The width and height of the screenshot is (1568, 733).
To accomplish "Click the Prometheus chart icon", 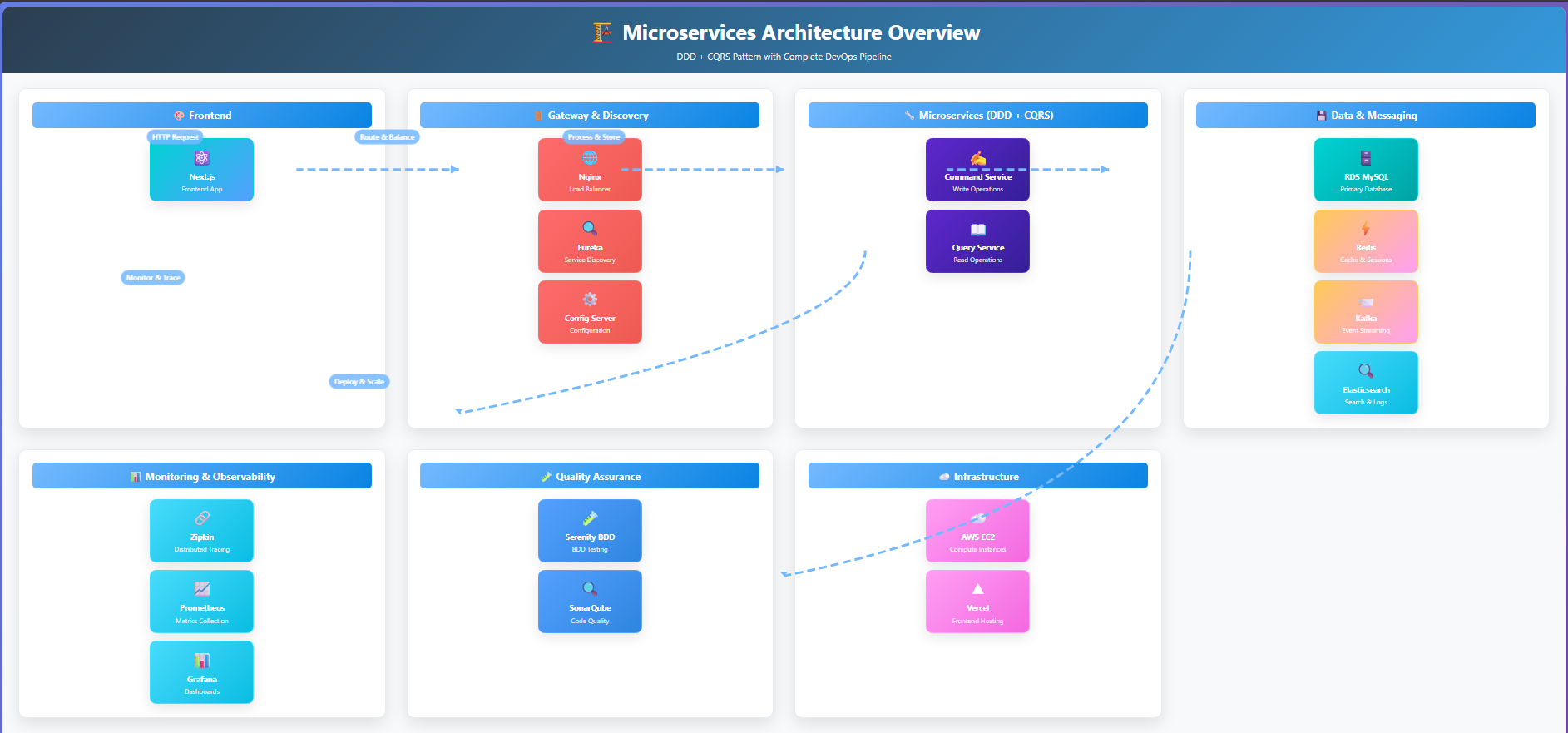I will [x=201, y=589].
